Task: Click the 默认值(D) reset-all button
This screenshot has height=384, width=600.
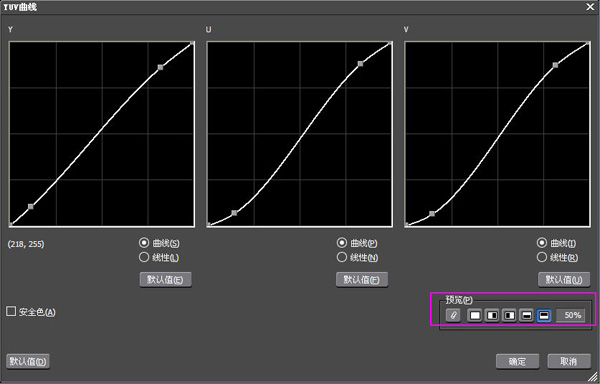Action: pyautogui.click(x=28, y=361)
